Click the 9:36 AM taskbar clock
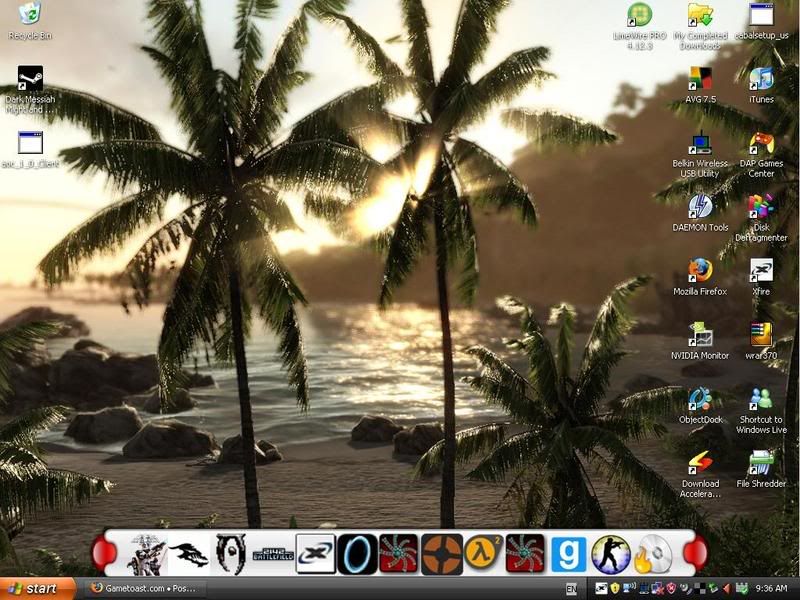Viewport: 800px width, 600px height. point(771,588)
